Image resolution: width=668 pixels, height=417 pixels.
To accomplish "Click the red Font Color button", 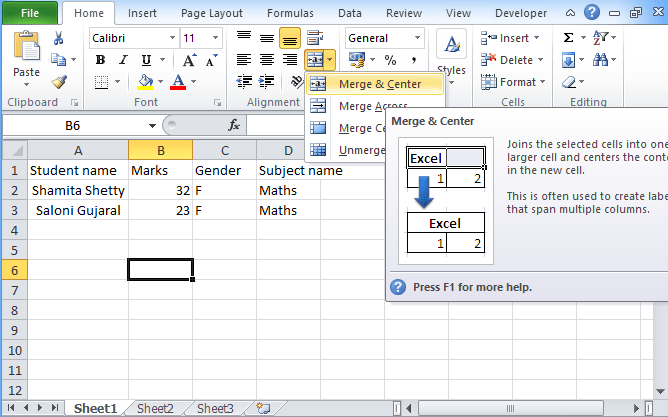I will click(178, 82).
